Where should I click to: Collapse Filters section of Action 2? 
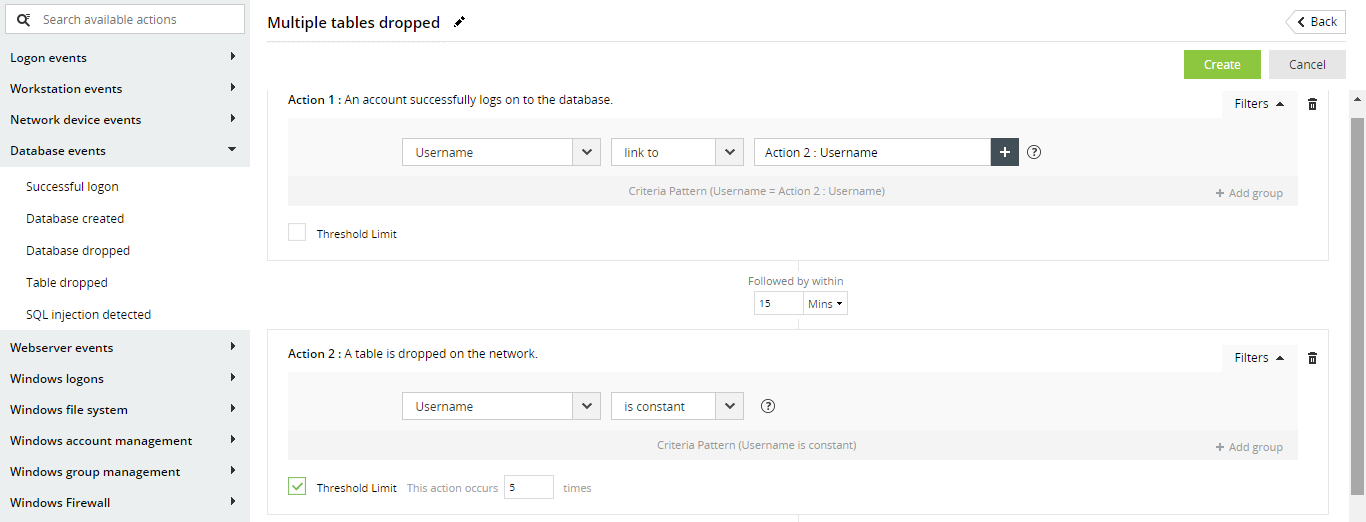1259,358
